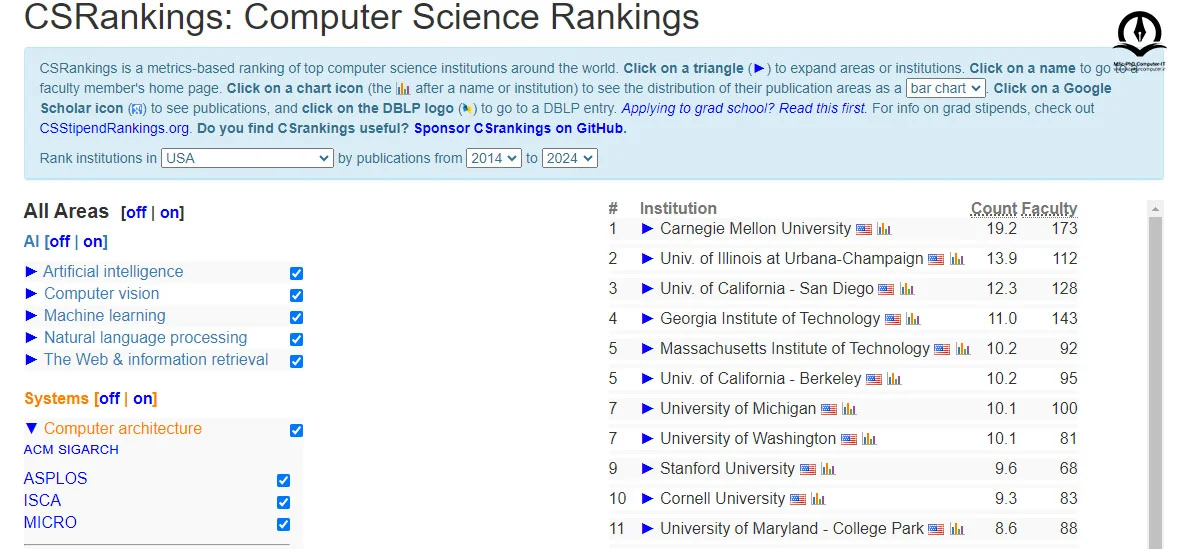Open chart icon for Georgia Institute of Technology

913,320
